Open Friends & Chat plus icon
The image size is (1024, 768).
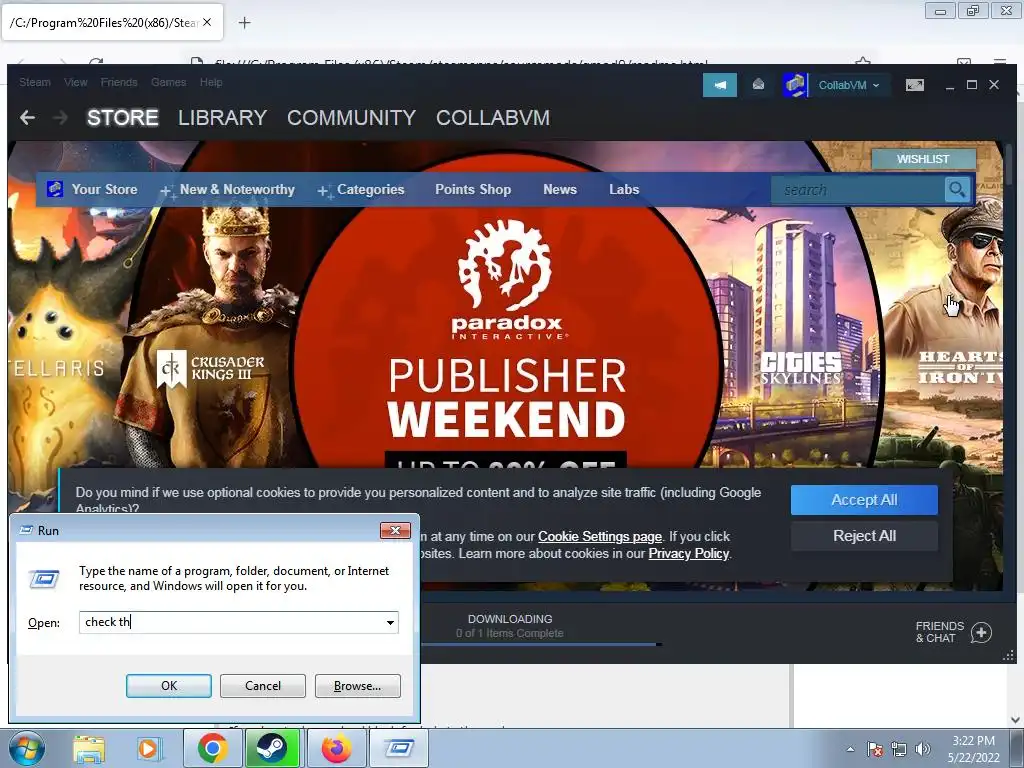click(x=981, y=632)
